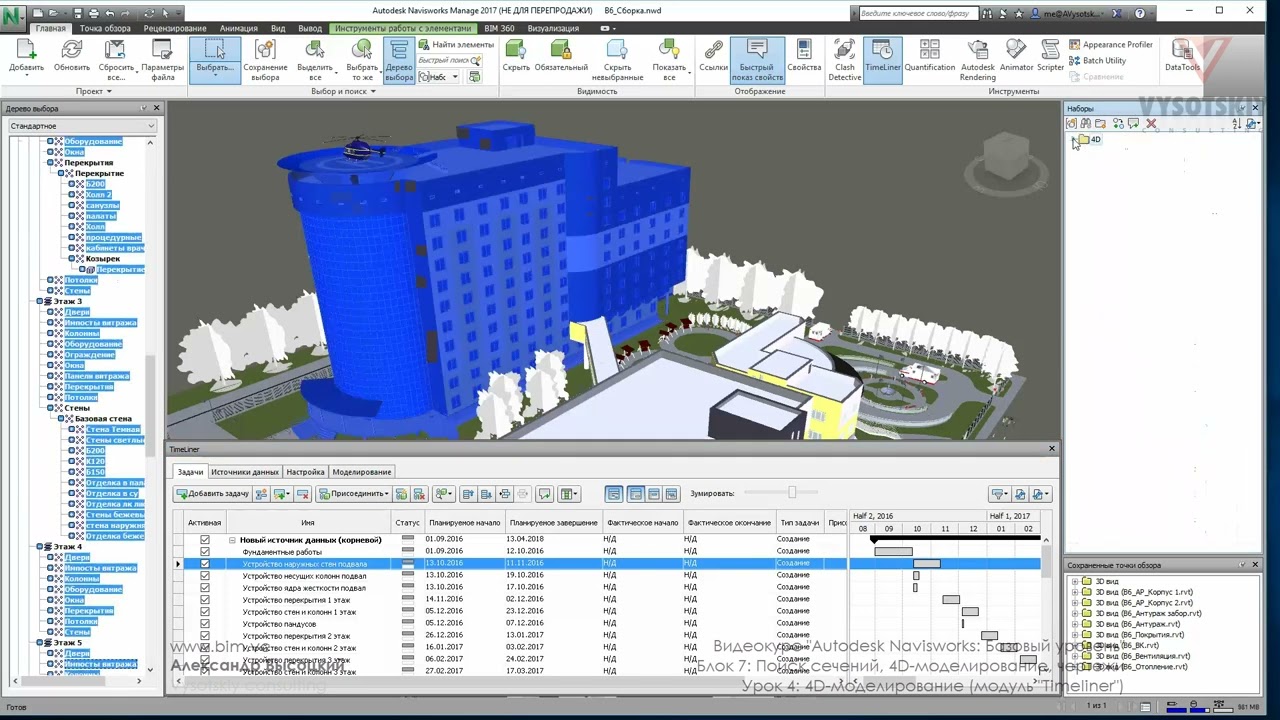Click the Статус column header

(x=407, y=523)
